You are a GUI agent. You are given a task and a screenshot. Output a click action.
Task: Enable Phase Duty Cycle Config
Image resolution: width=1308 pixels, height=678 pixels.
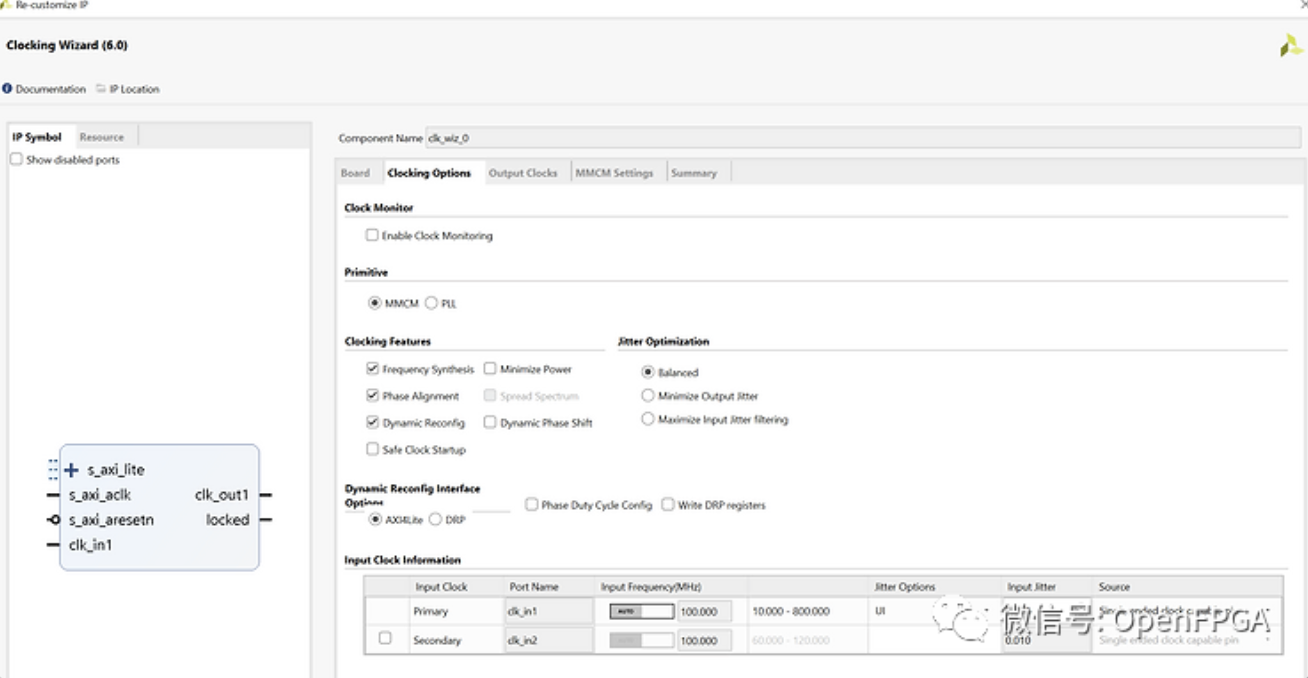[532, 505]
